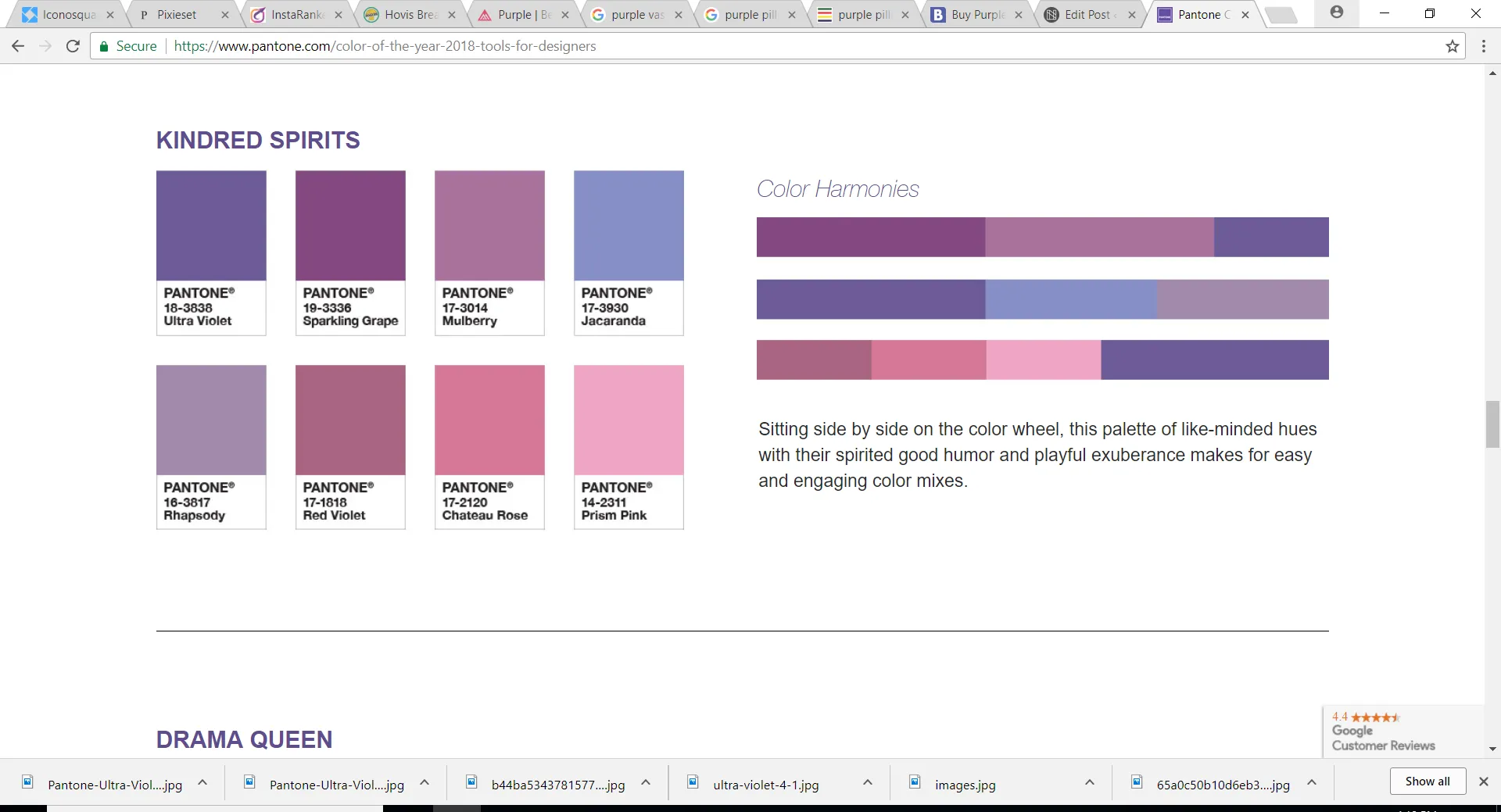Expand options for ultra-violet-4-1.jpg download

(x=867, y=782)
